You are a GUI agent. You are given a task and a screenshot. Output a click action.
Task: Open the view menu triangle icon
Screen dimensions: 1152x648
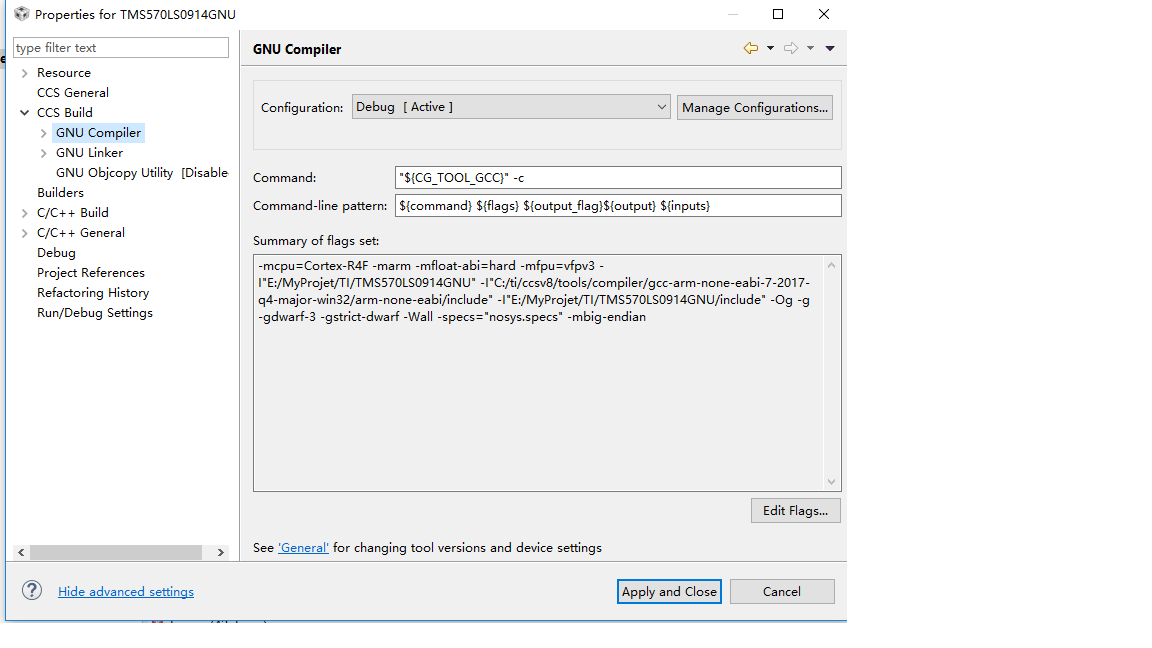(830, 48)
